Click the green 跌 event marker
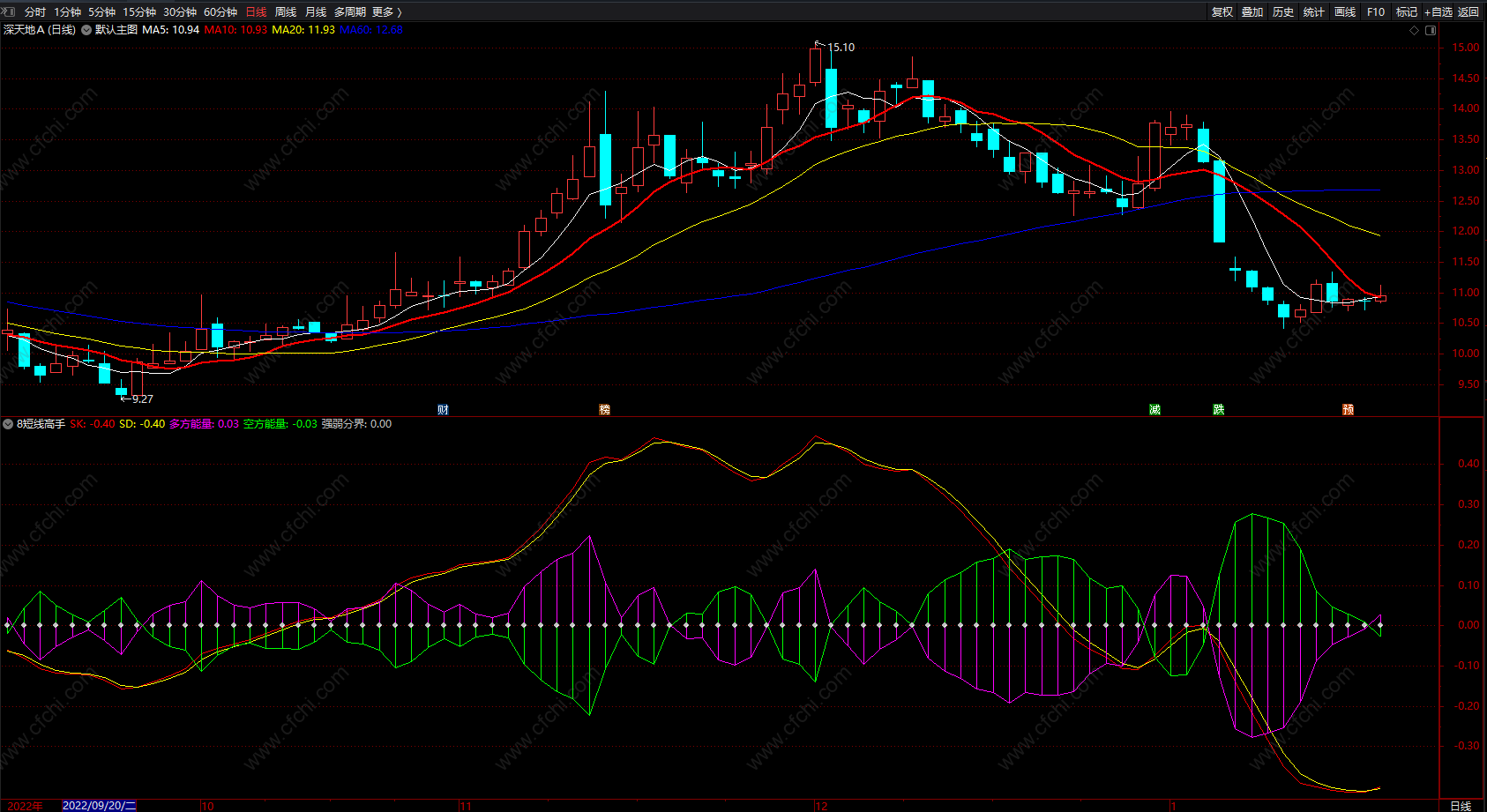Image resolution: width=1487 pixels, height=812 pixels. coord(1218,410)
